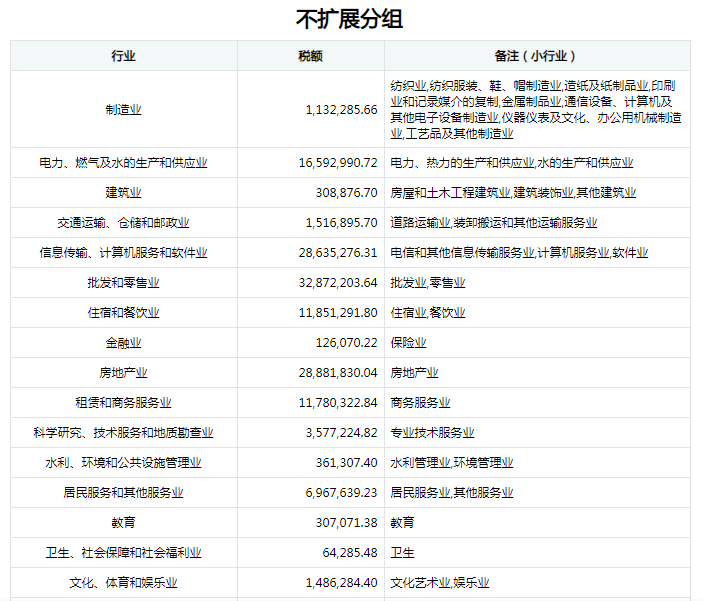Click the 住宿和餐饮业 industry link
Viewport: 703px width, 601px height.
[x=123, y=313]
